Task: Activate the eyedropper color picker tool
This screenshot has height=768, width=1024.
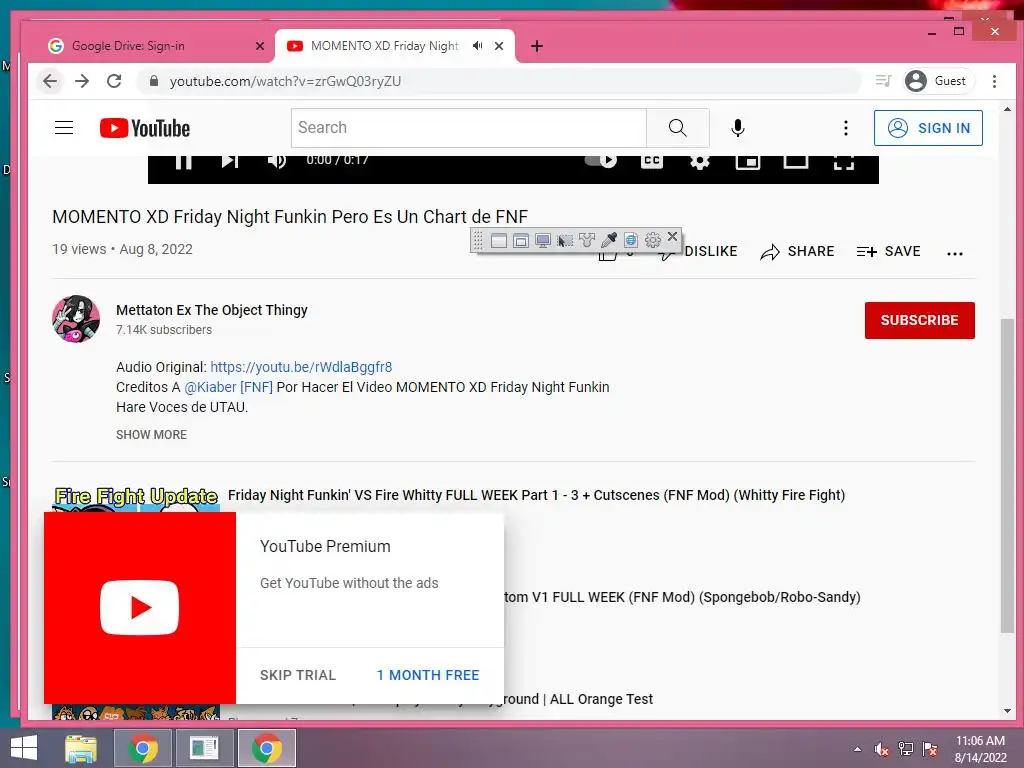Action: pyautogui.click(x=609, y=240)
